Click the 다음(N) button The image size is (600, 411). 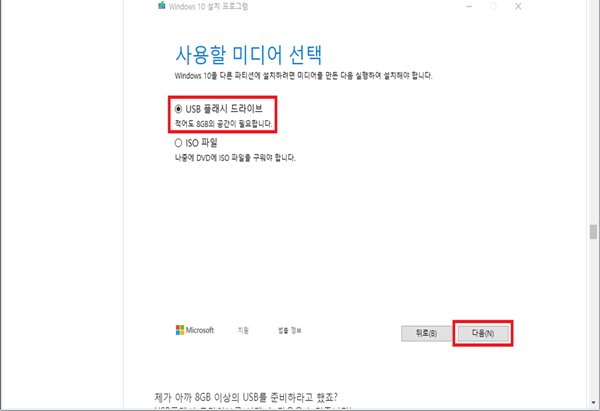(483, 333)
